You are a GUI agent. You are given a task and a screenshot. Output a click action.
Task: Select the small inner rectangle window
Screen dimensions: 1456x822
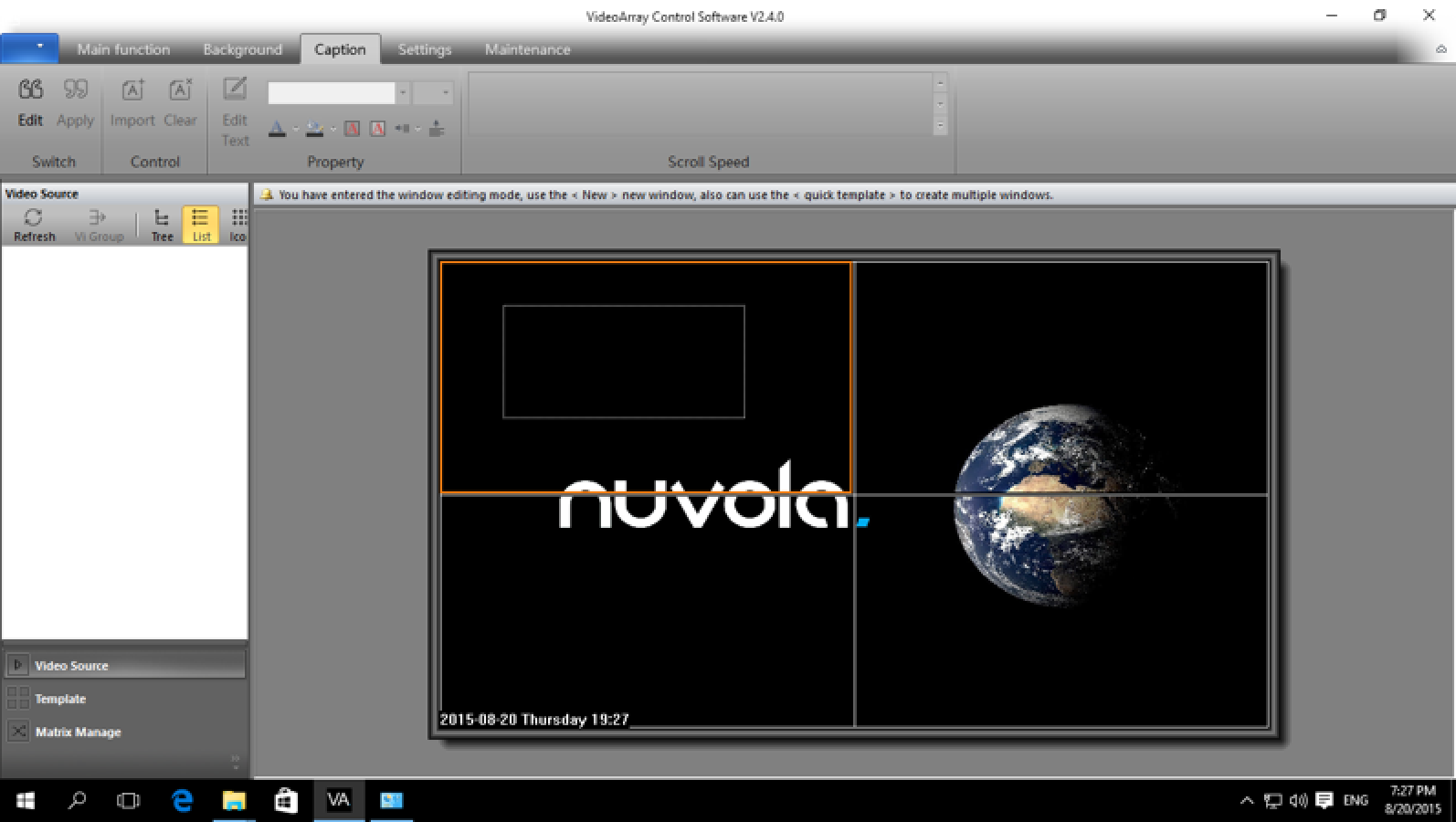(x=624, y=362)
